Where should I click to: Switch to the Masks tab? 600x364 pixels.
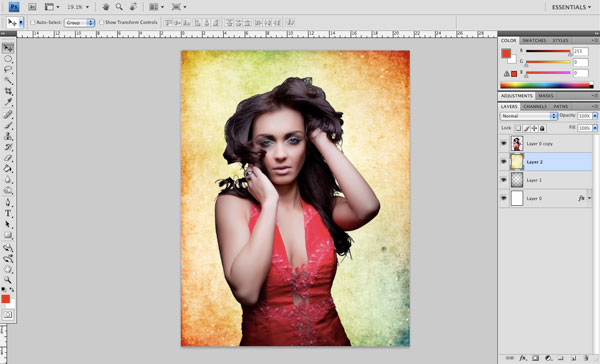pos(546,96)
